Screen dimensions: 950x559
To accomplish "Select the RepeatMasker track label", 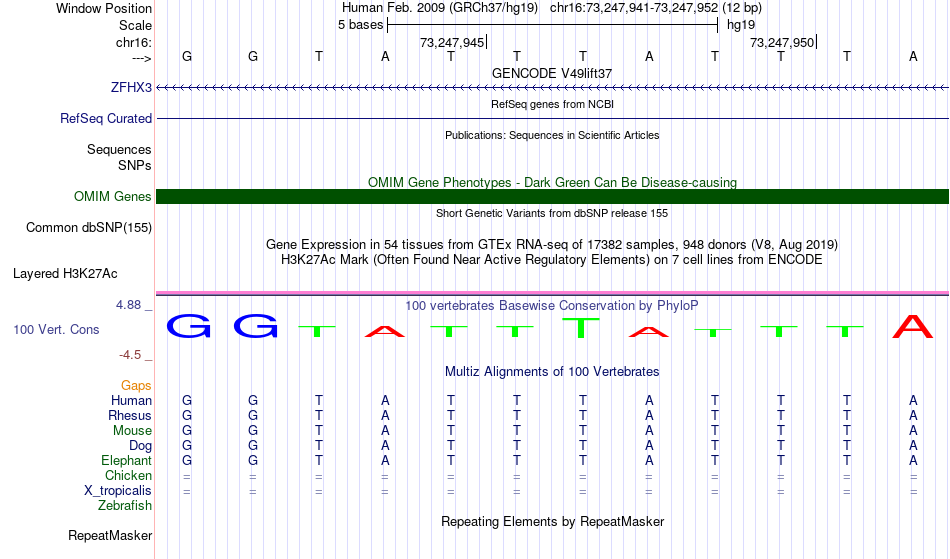I will 110,535.
